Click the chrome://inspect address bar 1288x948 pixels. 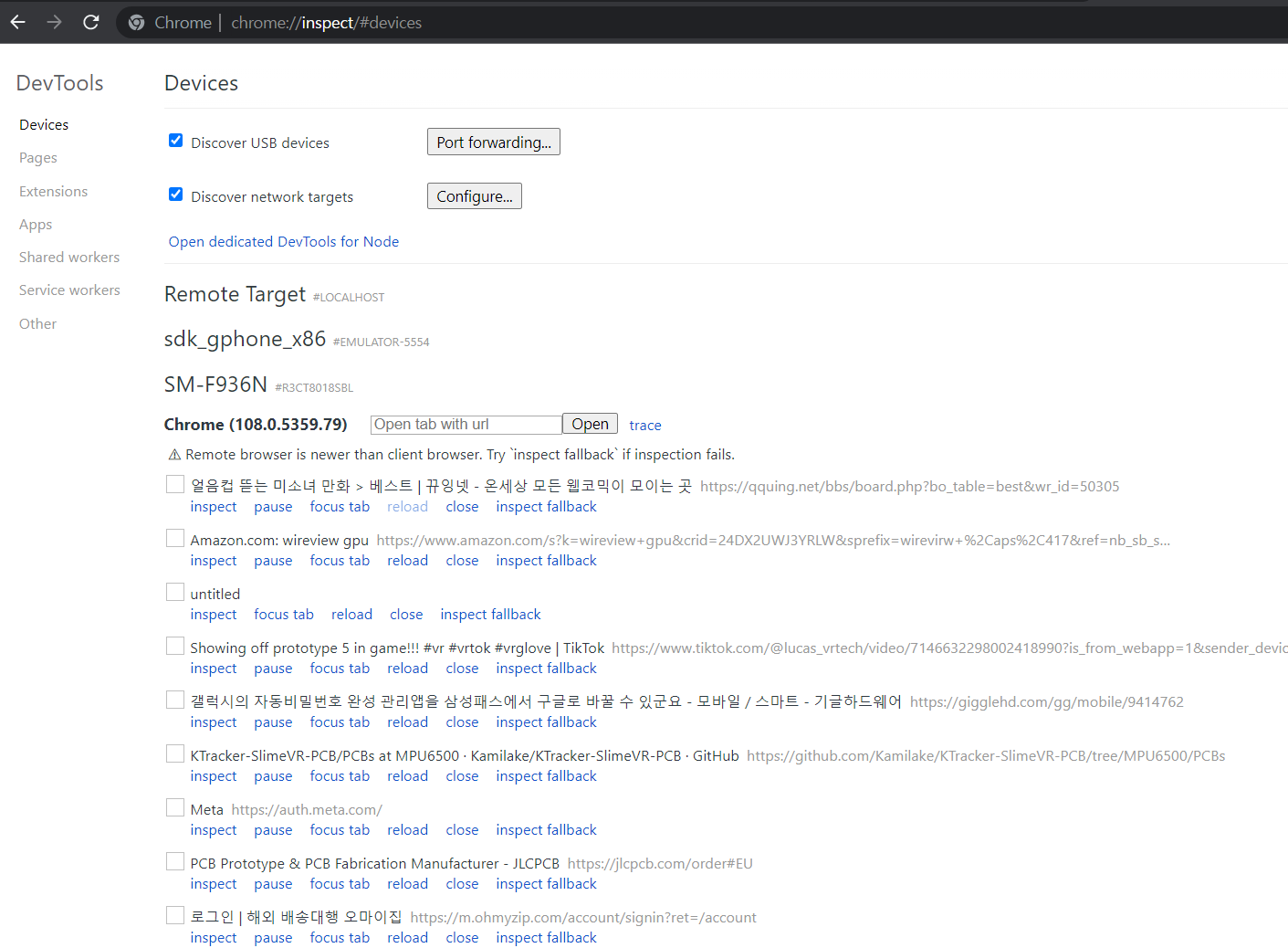(703, 23)
